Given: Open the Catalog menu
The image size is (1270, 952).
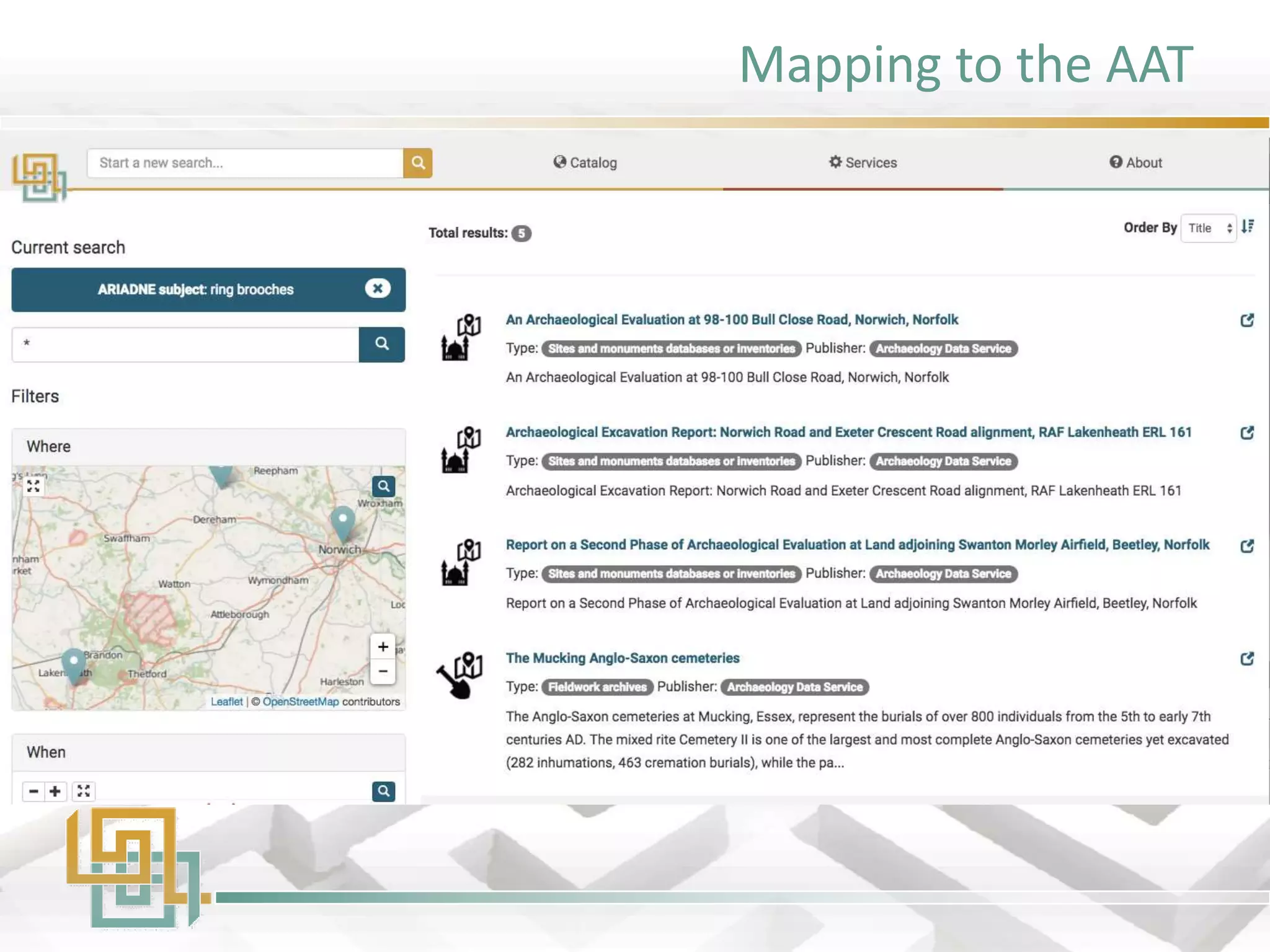Looking at the screenshot, I should click(x=585, y=163).
